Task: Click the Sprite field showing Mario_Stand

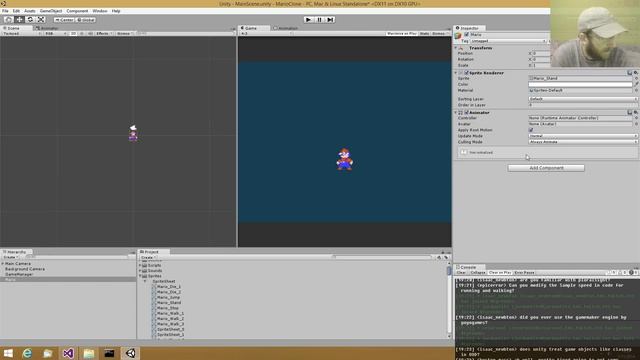Action: pyautogui.click(x=580, y=78)
